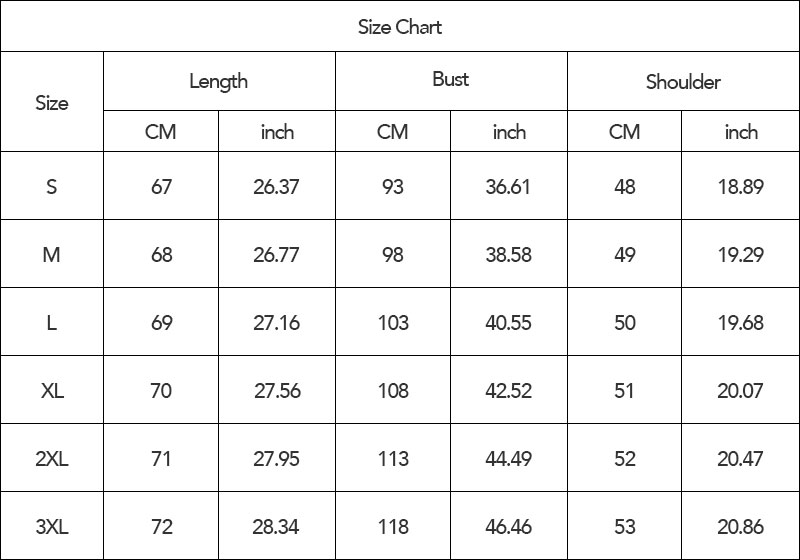Screen dimensions: 800x560
Task: Click the 36.61 bust inch value
Action: [x=508, y=187]
